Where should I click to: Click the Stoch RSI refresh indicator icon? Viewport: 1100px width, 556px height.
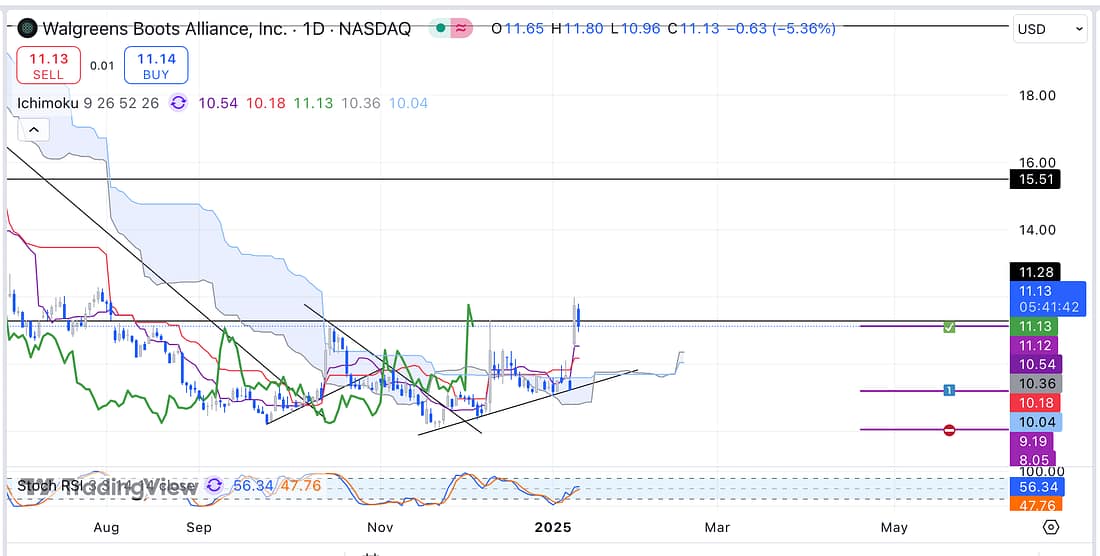tap(214, 487)
